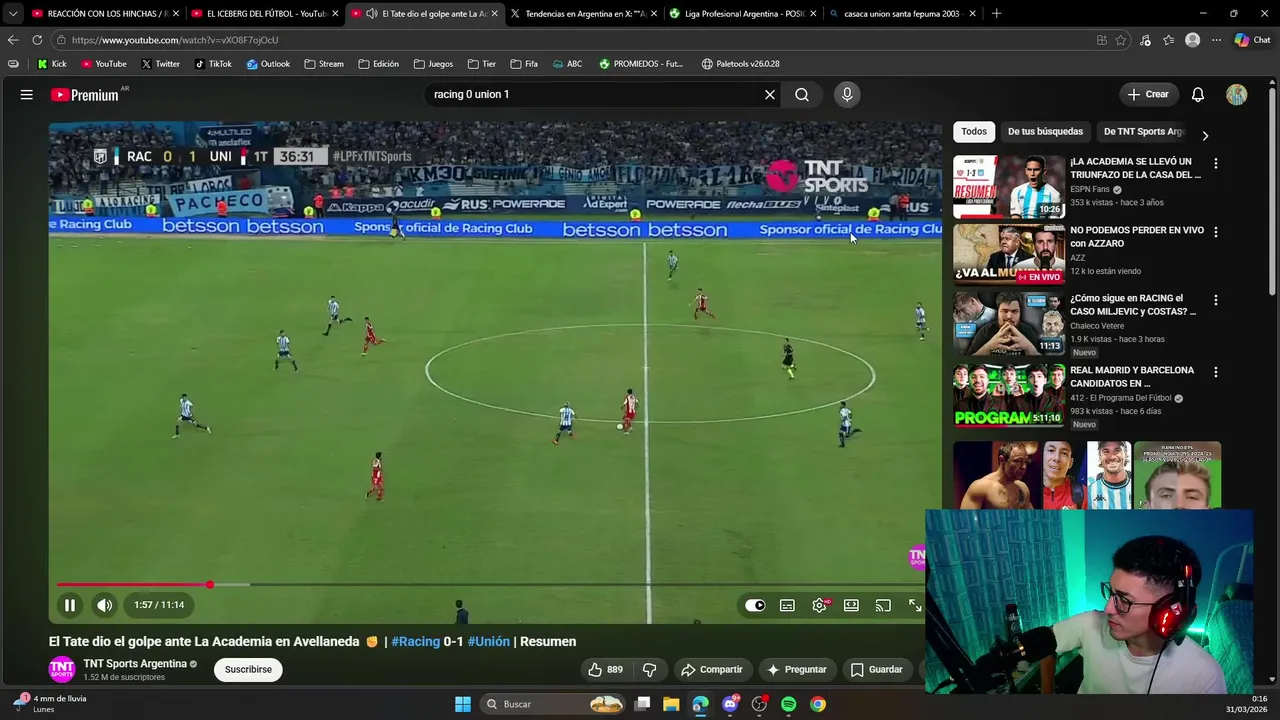Image resolution: width=1280 pixels, height=720 pixels.
Task: Open the live AZZARO video thumbnail
Action: point(1009,255)
